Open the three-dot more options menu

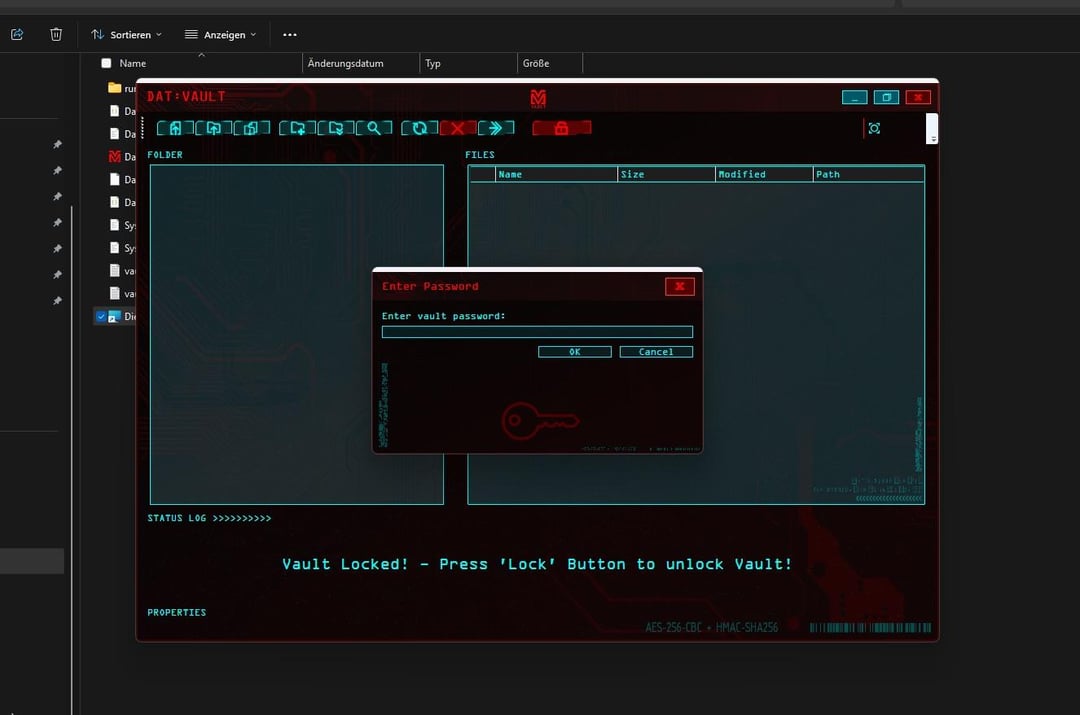[290, 34]
